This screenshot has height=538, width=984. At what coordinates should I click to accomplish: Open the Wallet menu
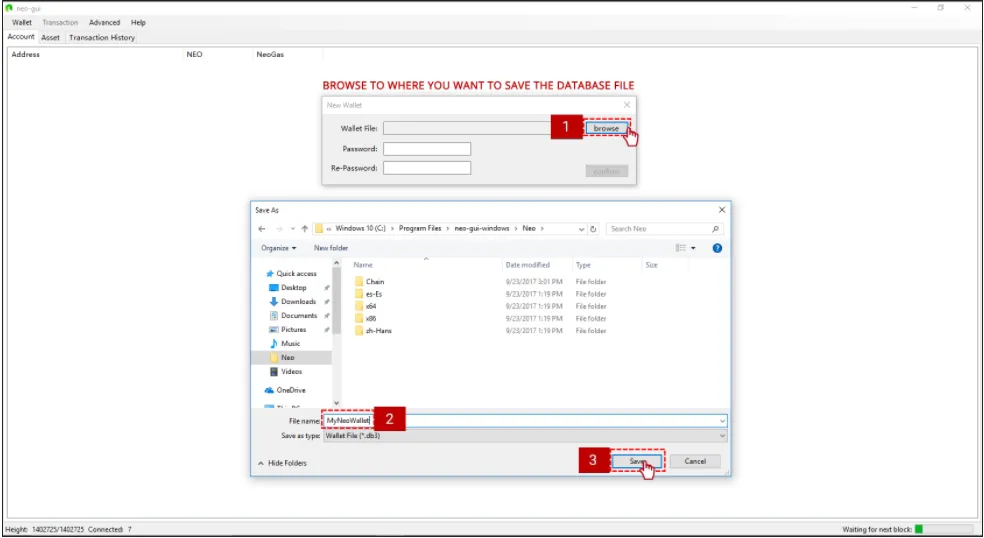(21, 23)
